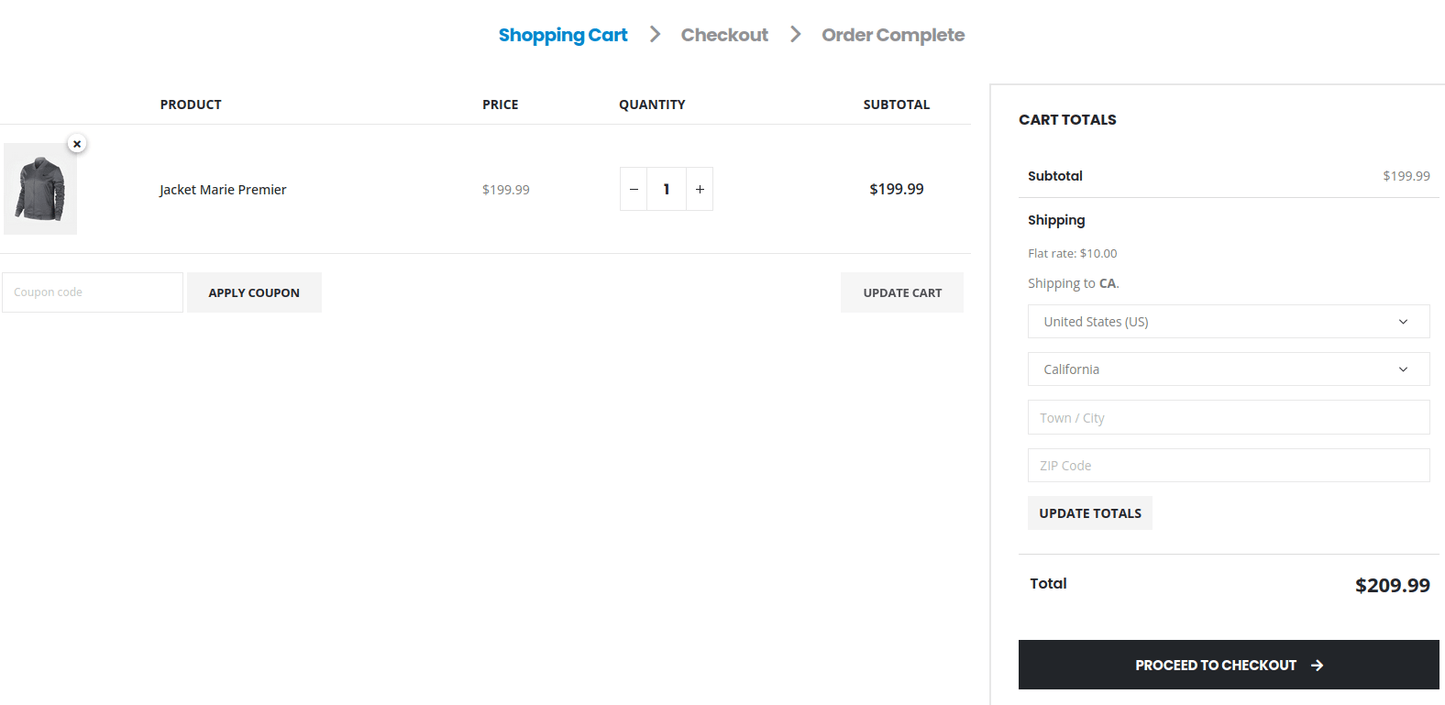This screenshot has height=705, width=1445.
Task: Click the Apply Coupon button
Action: point(254,292)
